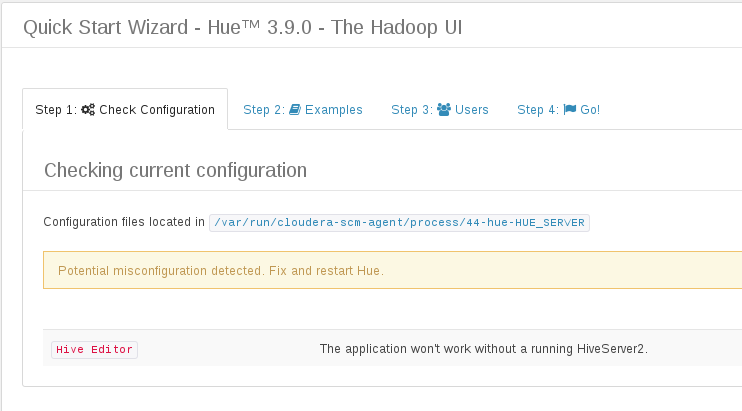Click the flag icon next to Go!
Screen dimensions: 742x411
(570, 110)
